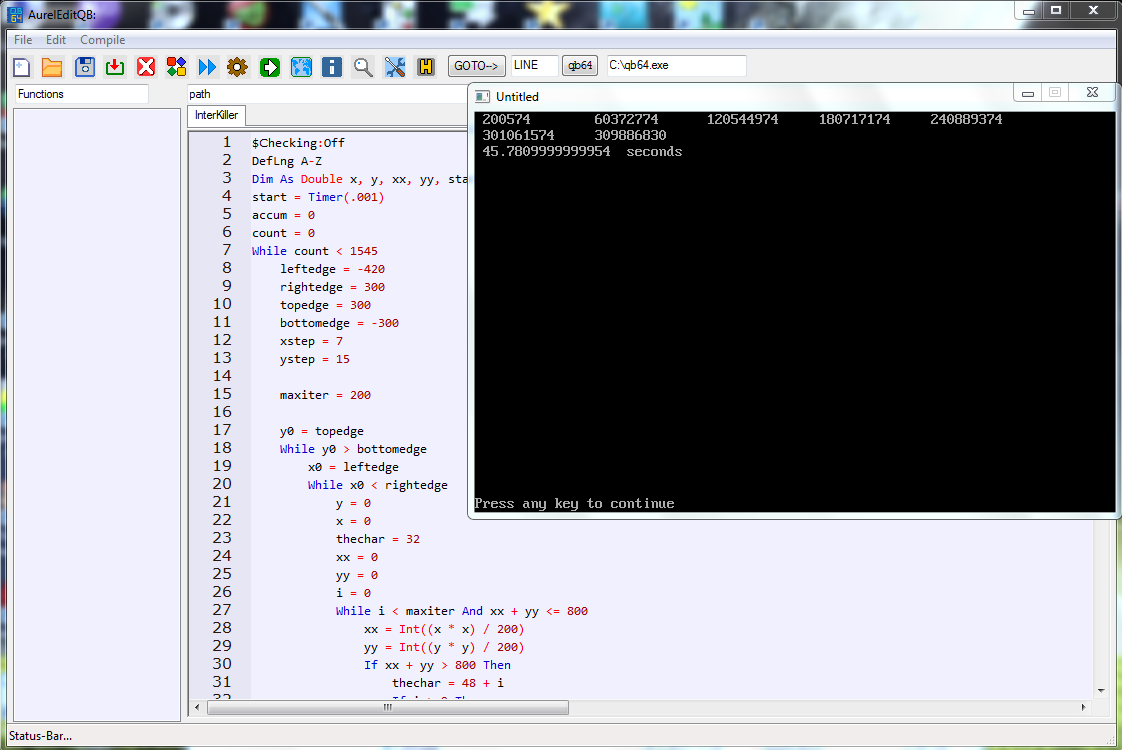The width and height of the screenshot is (1122, 750).
Task: Open the Compile menu
Action: 103,40
